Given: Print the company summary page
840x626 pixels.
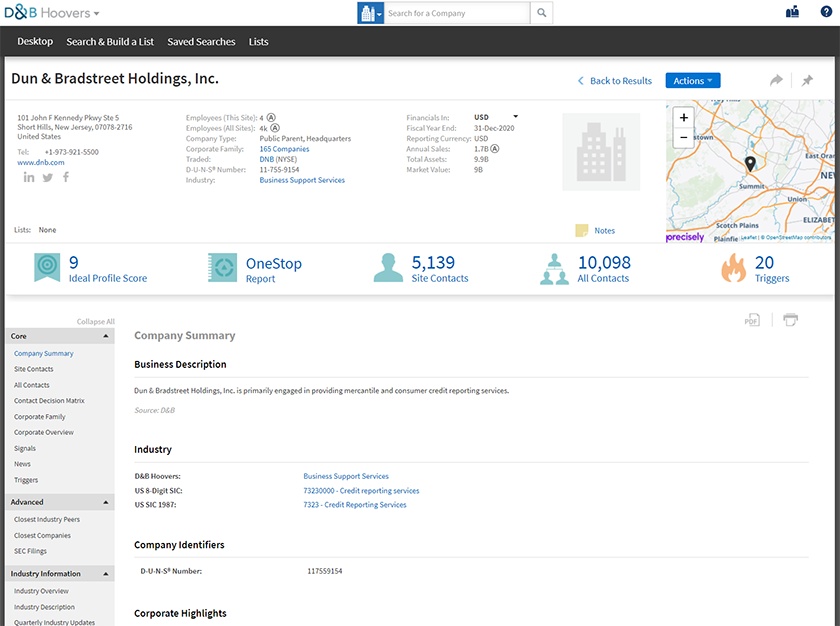Looking at the screenshot, I should click(x=790, y=320).
